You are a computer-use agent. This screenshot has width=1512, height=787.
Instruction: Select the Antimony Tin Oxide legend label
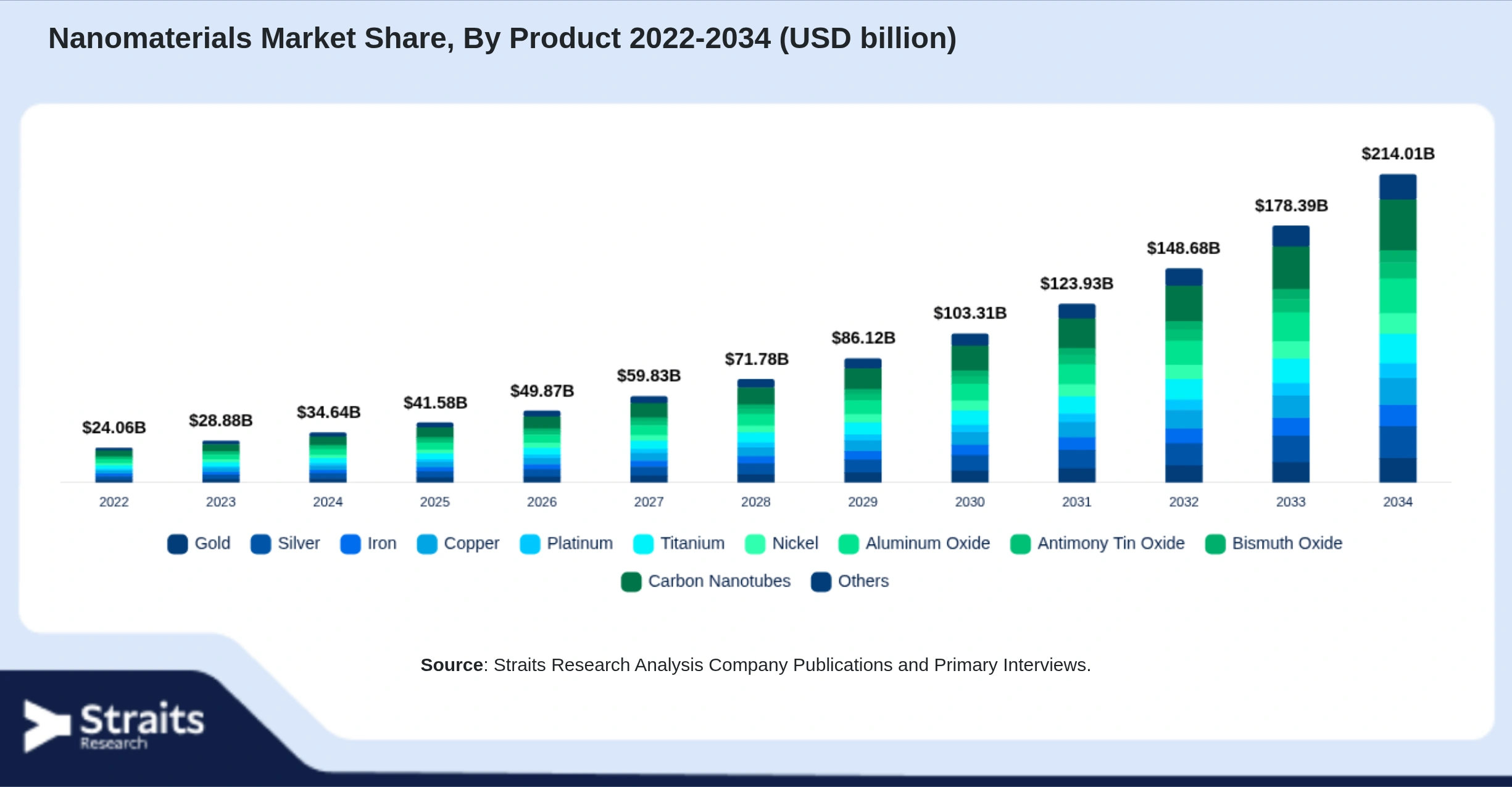1111,544
